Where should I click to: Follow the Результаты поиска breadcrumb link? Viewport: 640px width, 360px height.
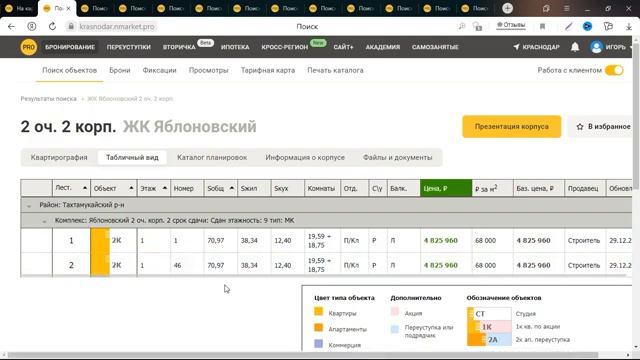(49, 99)
